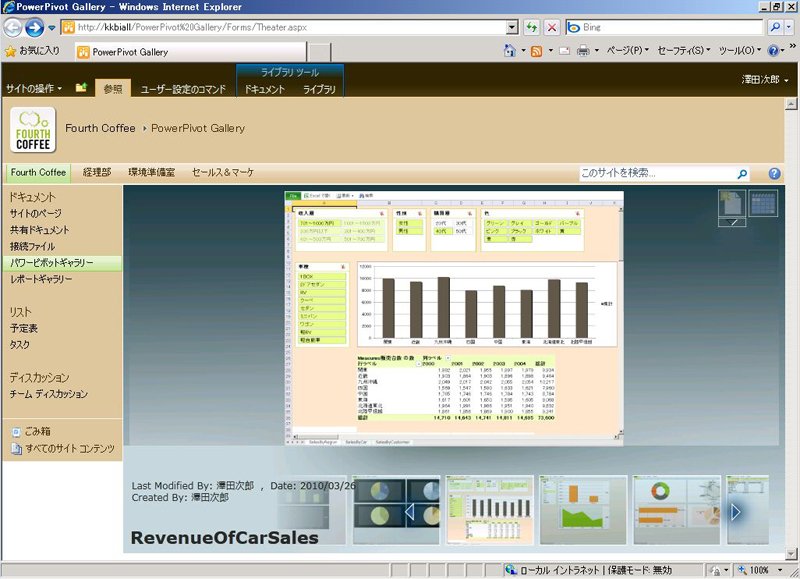
Task: Open サイトのページ in the sidebar
Action: (x=36, y=213)
